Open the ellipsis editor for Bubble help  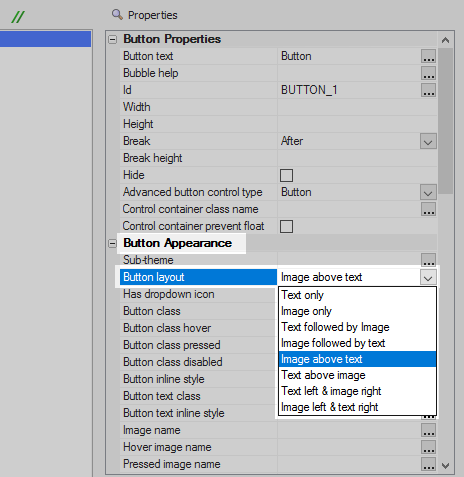point(428,73)
